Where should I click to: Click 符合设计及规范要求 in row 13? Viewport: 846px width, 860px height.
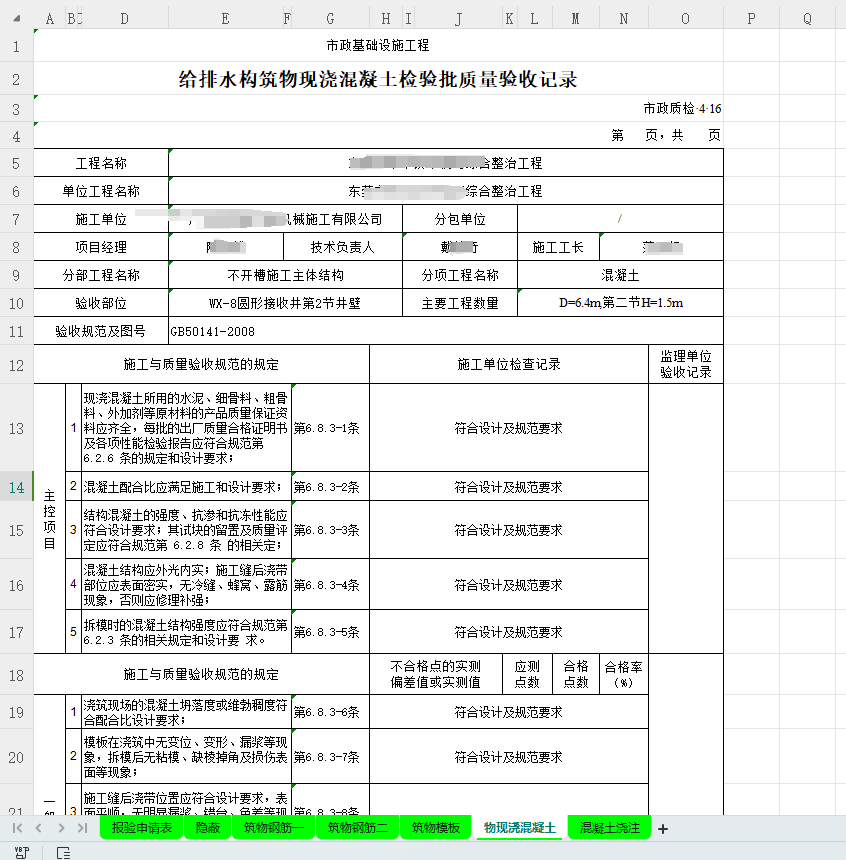tap(509, 428)
